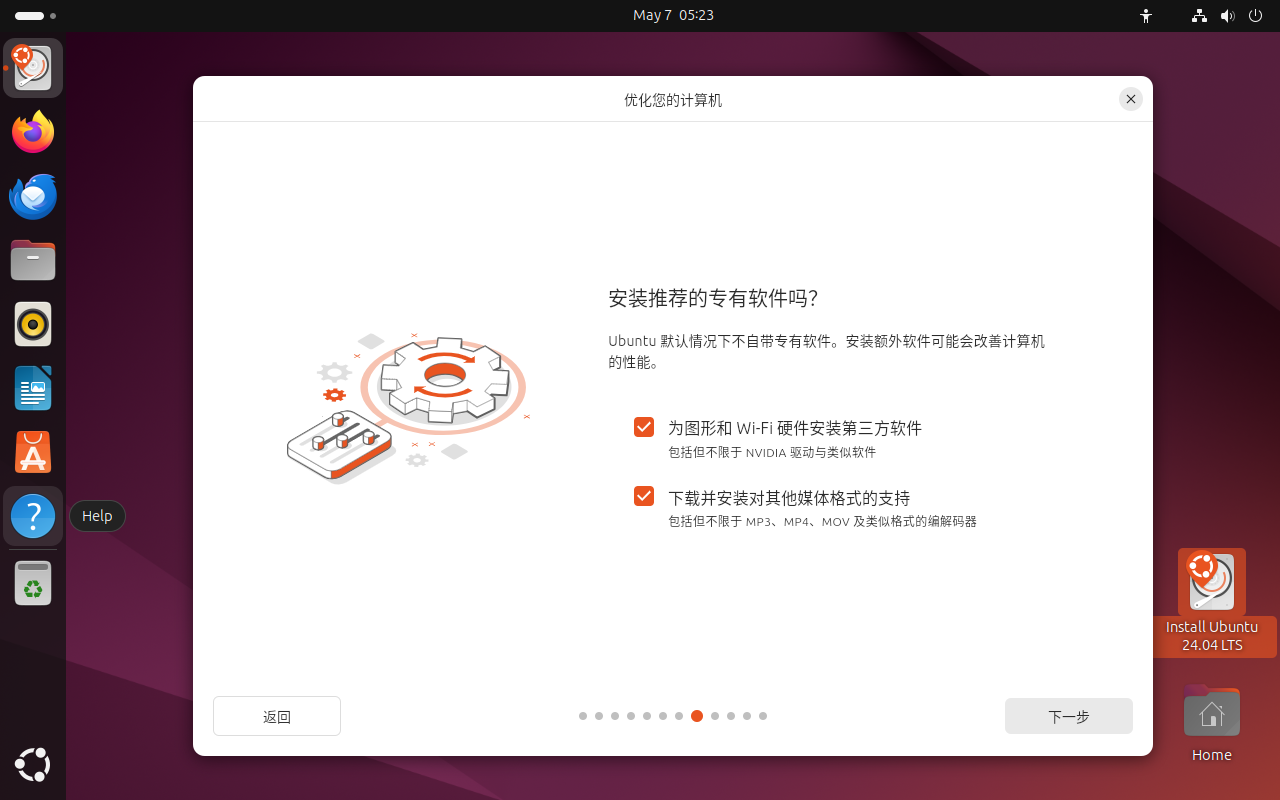Open the accessibility menu in the top bar
This screenshot has height=800, width=1280.
tap(1146, 15)
